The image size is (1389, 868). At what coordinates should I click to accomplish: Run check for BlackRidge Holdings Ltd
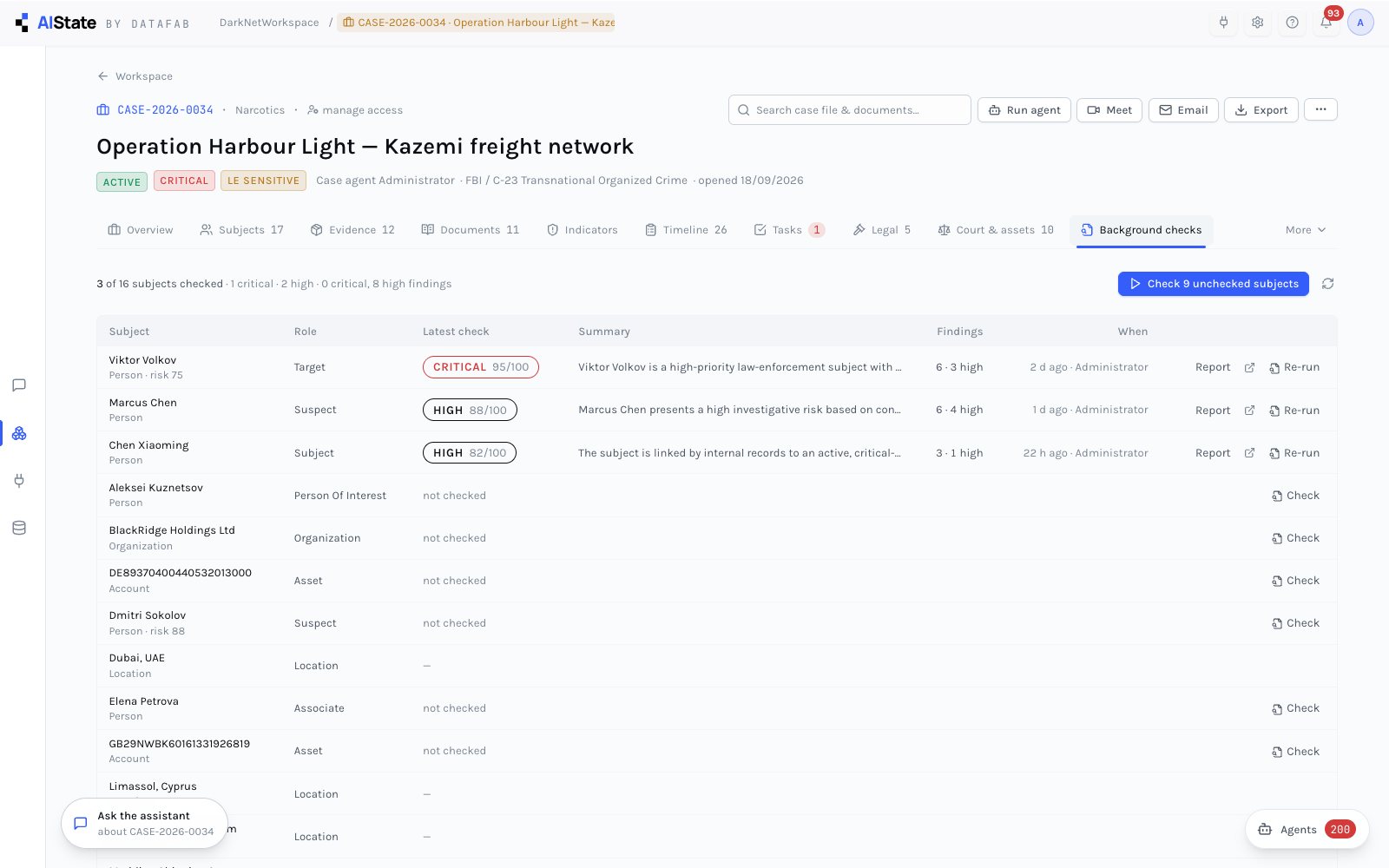point(1295,538)
